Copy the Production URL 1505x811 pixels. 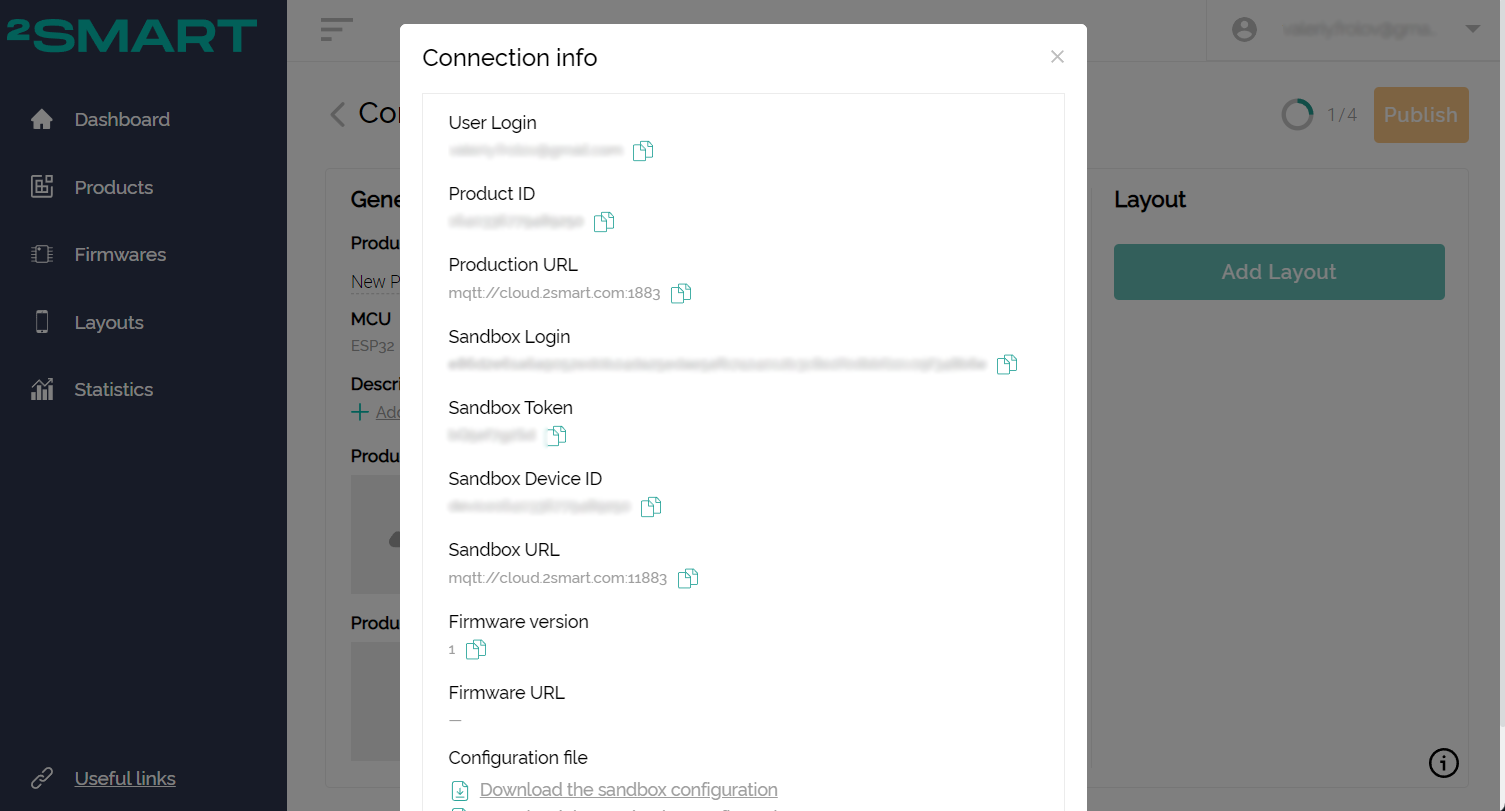[681, 293]
